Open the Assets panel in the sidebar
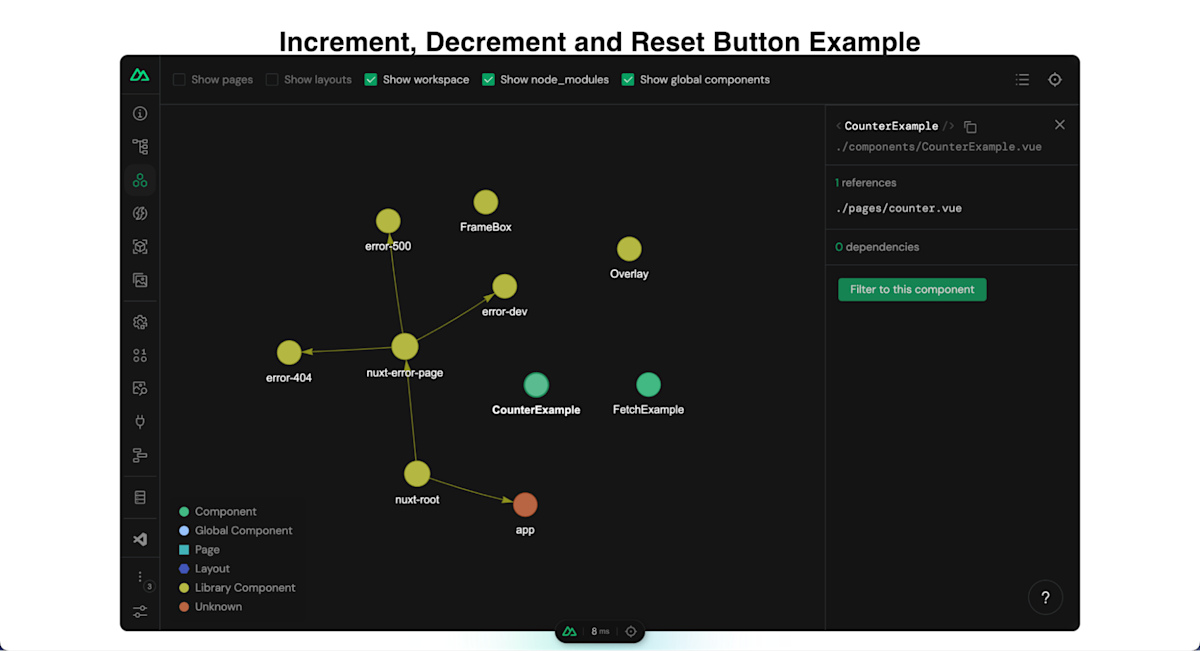Viewport: 1200px width, 651px height. pos(140,280)
